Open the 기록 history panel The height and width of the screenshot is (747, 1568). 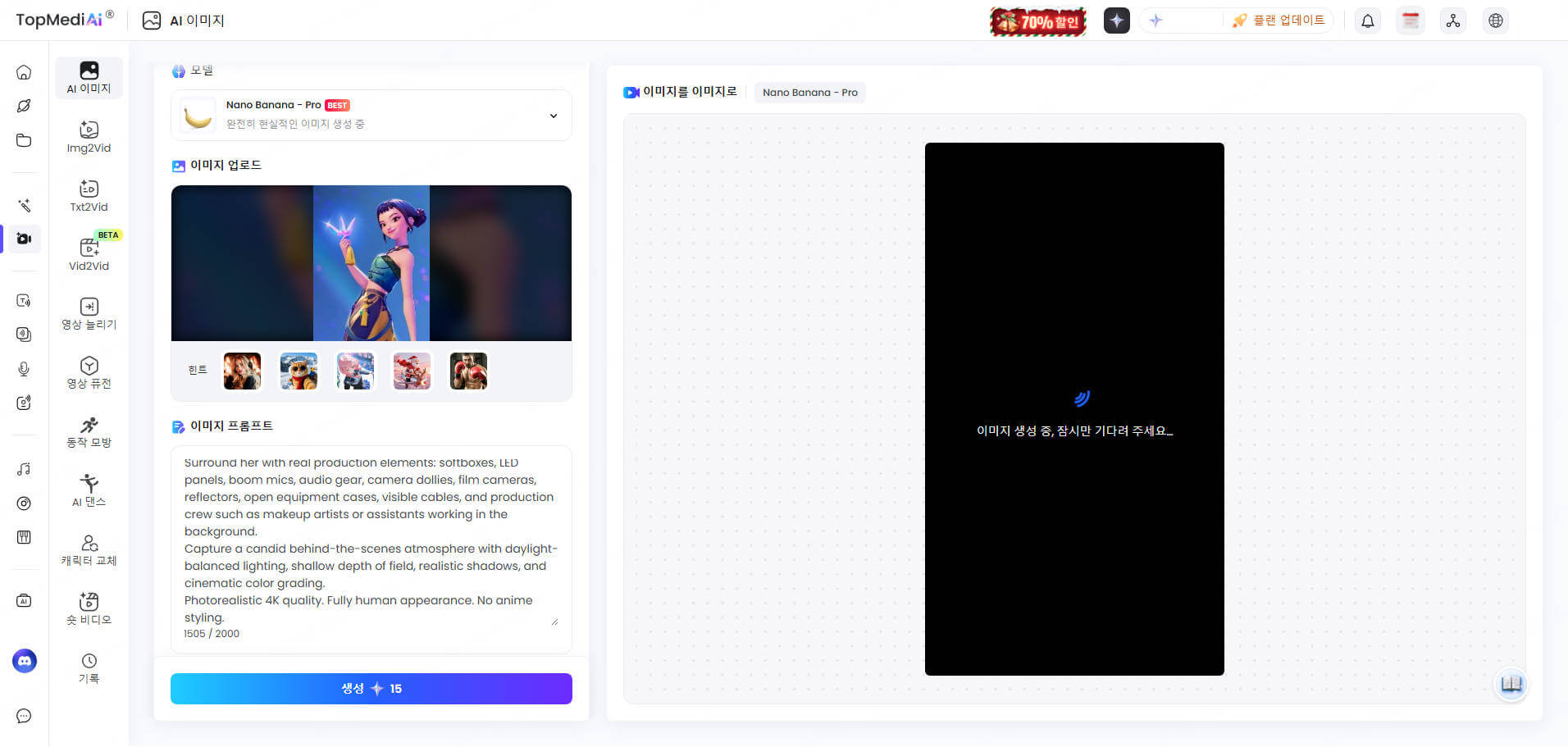tap(89, 667)
